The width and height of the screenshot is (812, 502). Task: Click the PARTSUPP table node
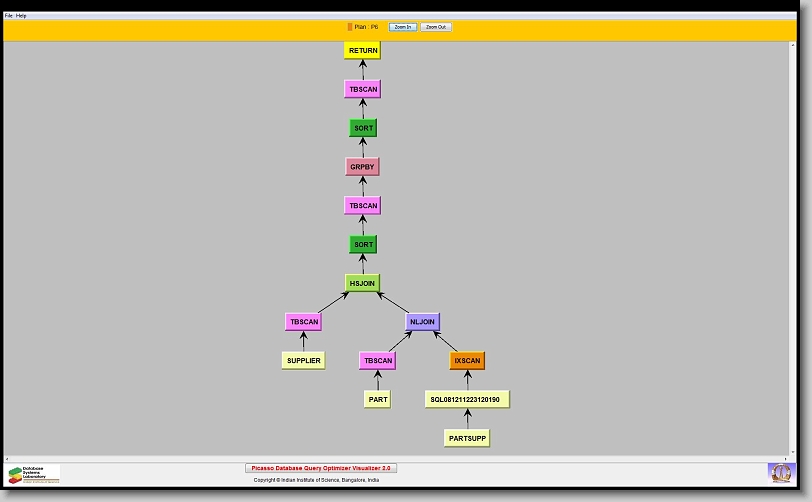(467, 438)
